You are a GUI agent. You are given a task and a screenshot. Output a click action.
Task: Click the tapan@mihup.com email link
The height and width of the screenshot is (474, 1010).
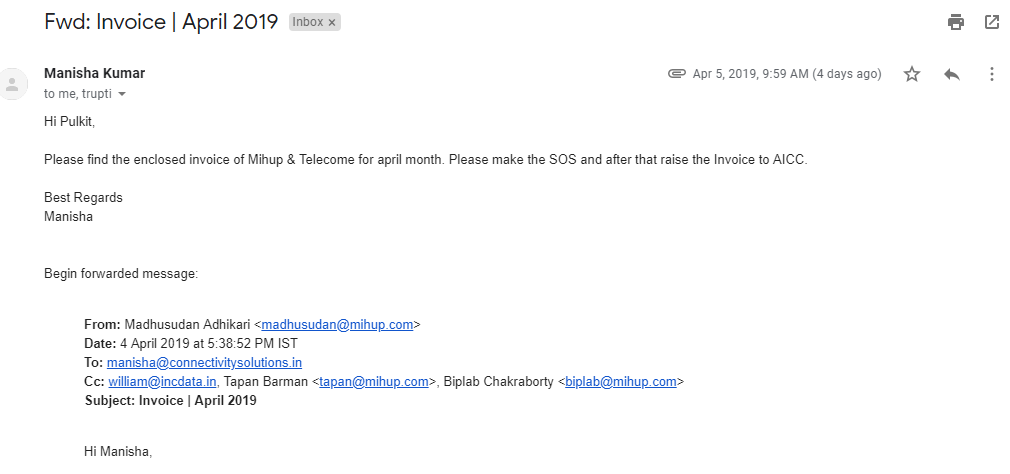coord(374,381)
